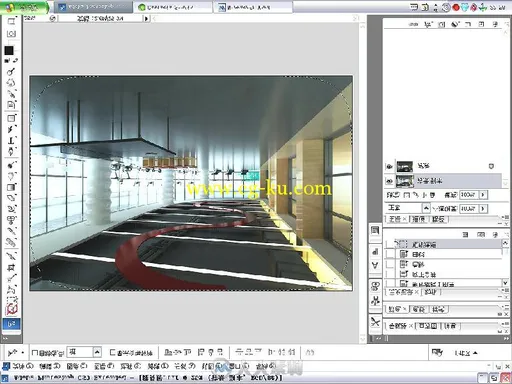Select the Rectangular Marquee tool
Viewport: 512px width, 384px height.
[11, 299]
